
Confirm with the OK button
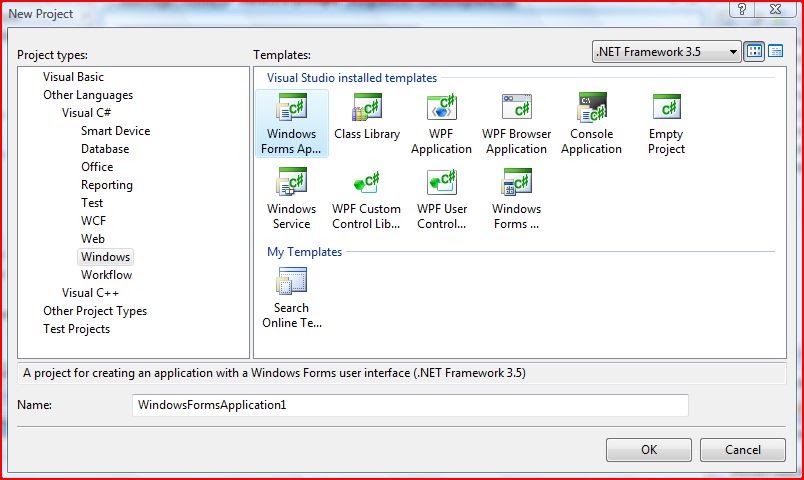click(649, 450)
